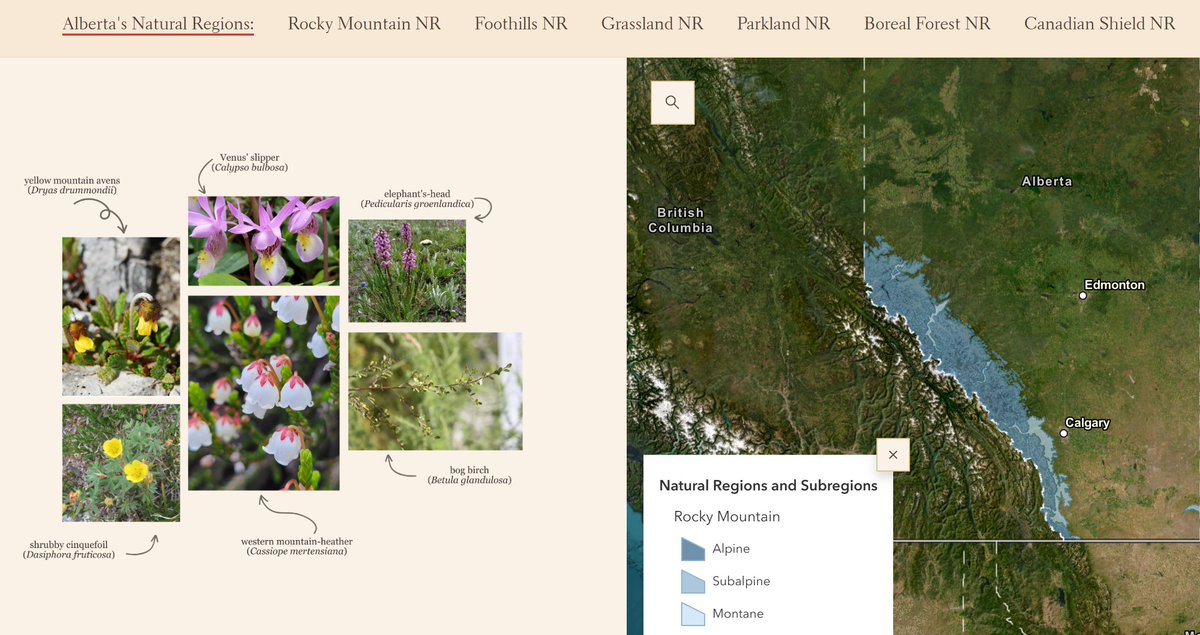Click the Calgary city marker on the map

tap(1062, 433)
